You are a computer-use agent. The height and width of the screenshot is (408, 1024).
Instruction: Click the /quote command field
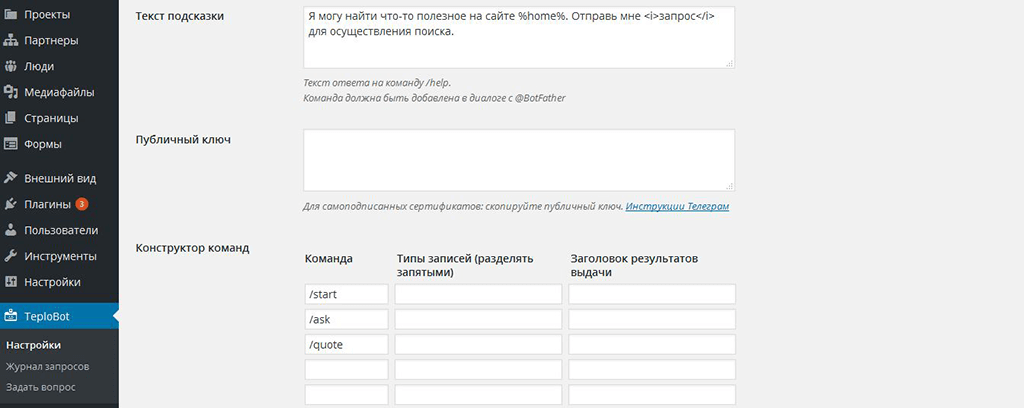(x=347, y=345)
